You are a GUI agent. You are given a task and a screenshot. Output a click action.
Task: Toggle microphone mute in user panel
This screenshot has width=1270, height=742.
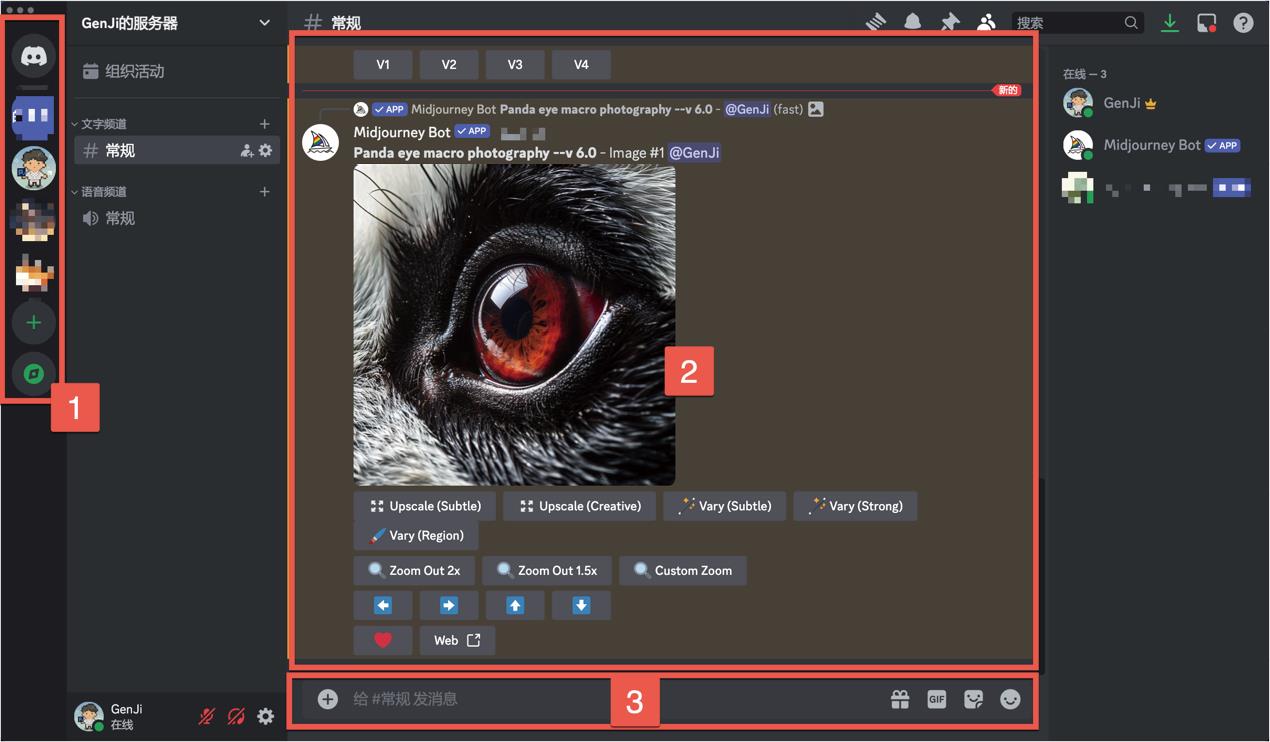click(207, 716)
